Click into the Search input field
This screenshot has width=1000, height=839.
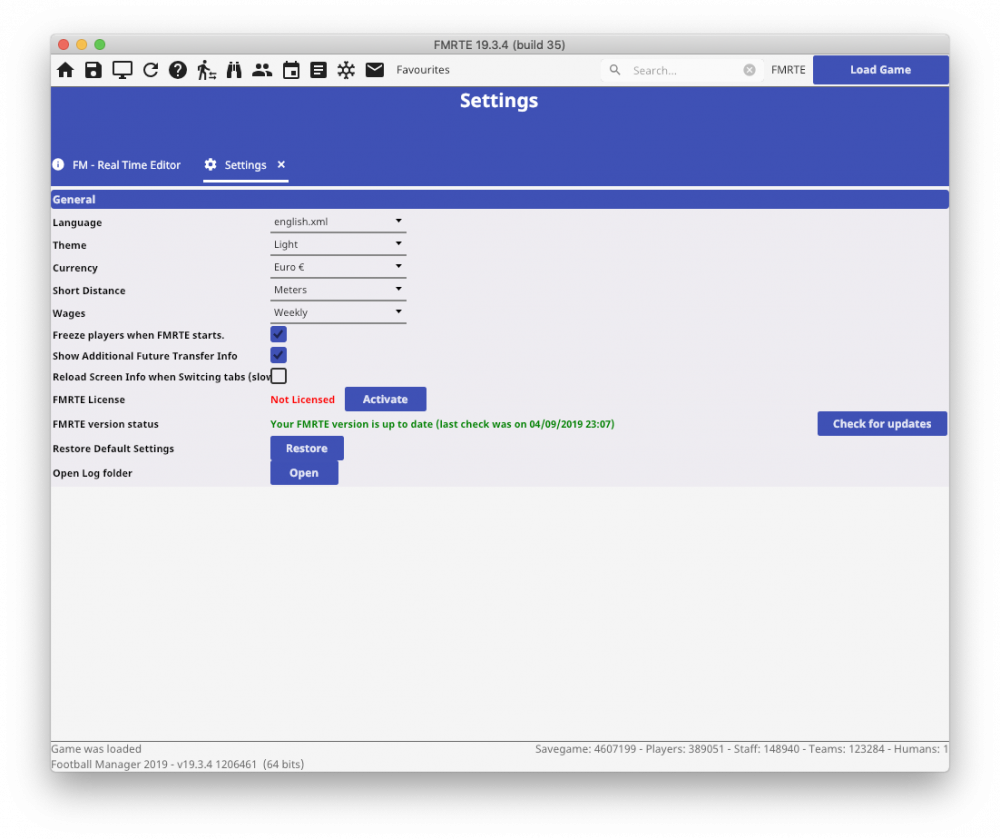tap(685, 71)
